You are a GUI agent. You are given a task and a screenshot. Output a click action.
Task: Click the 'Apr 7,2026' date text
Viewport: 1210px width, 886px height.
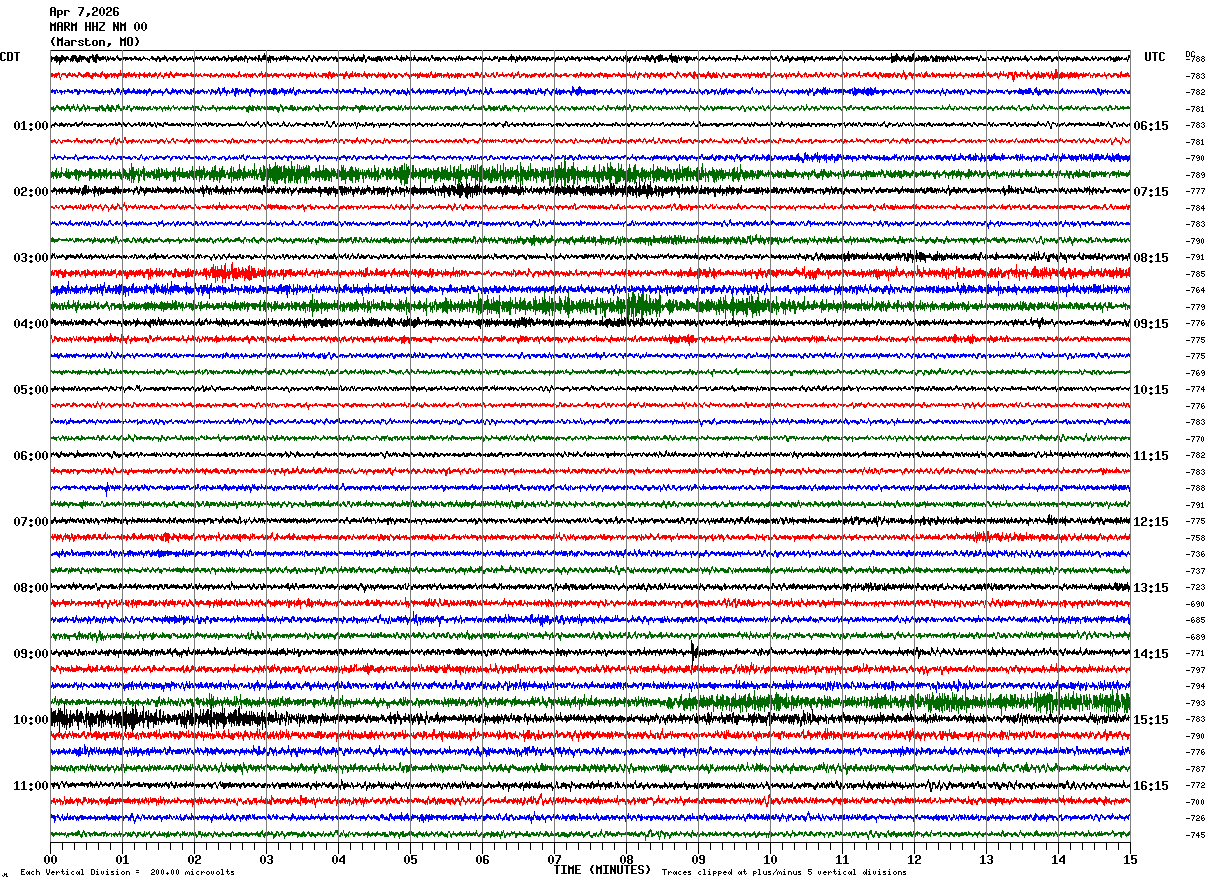coord(84,12)
